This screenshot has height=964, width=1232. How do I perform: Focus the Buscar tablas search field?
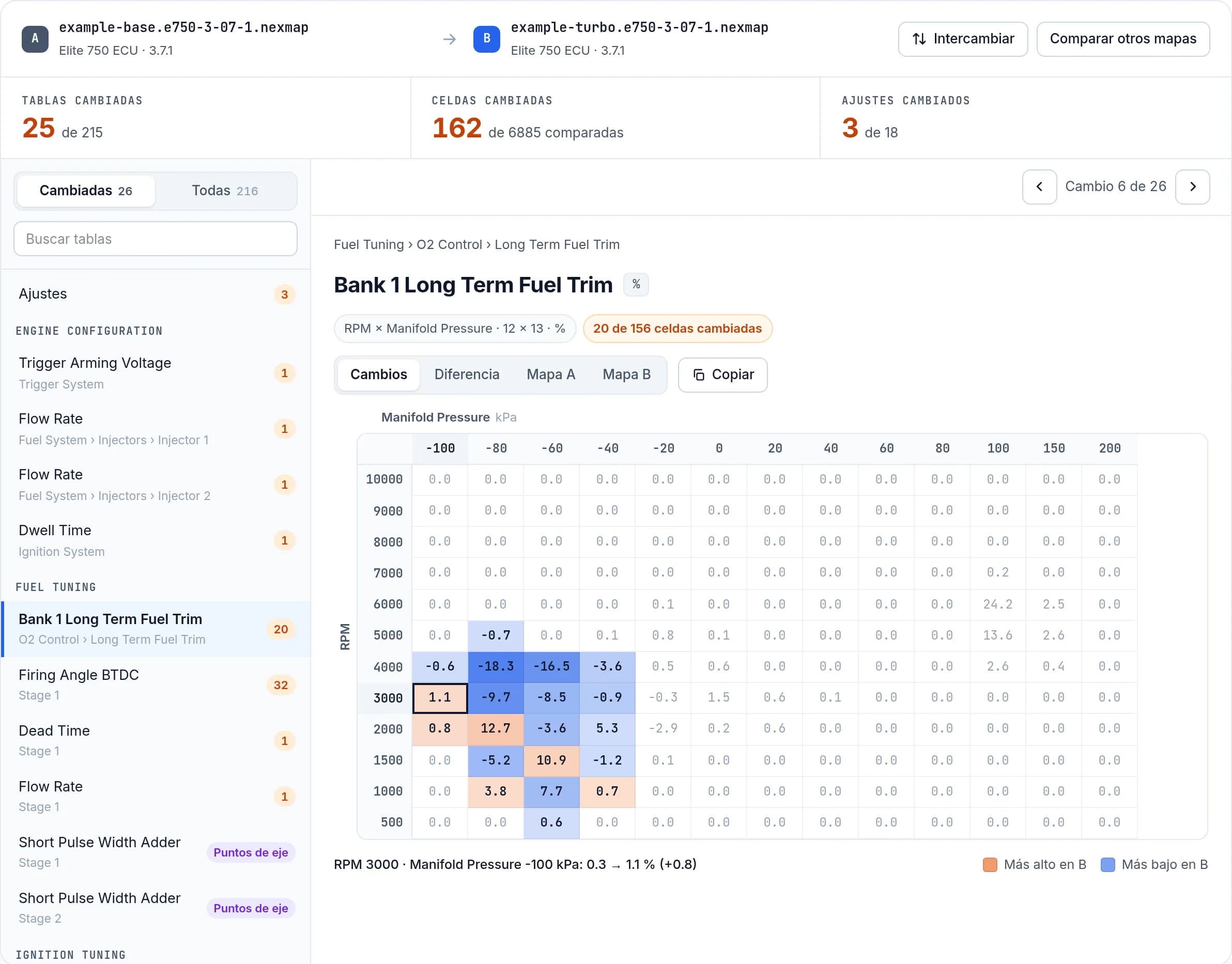pyautogui.click(x=155, y=239)
